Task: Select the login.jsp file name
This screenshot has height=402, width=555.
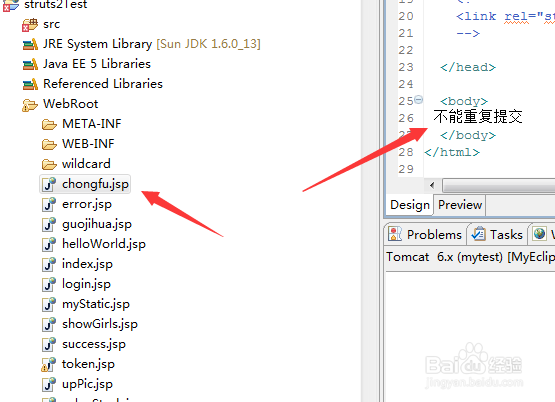Action: pos(86,285)
